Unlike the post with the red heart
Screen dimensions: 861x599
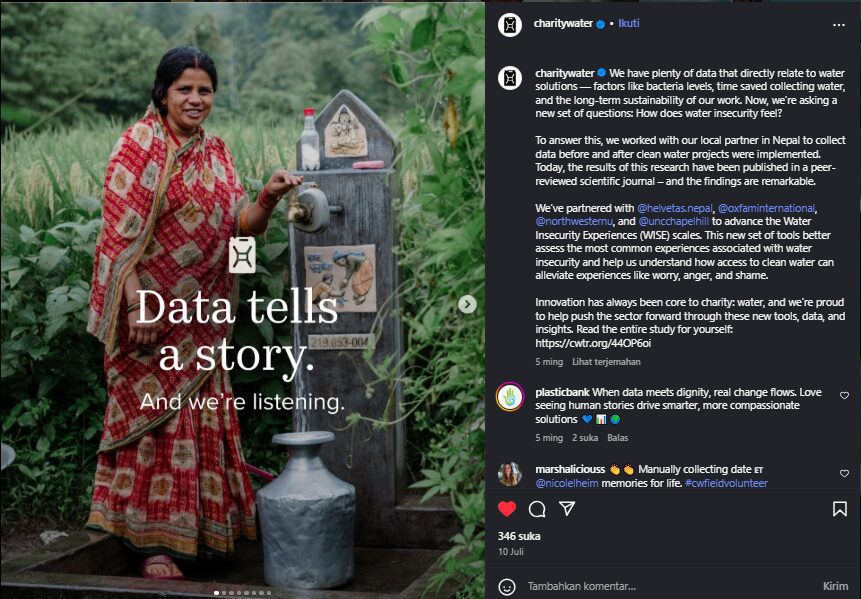(507, 509)
